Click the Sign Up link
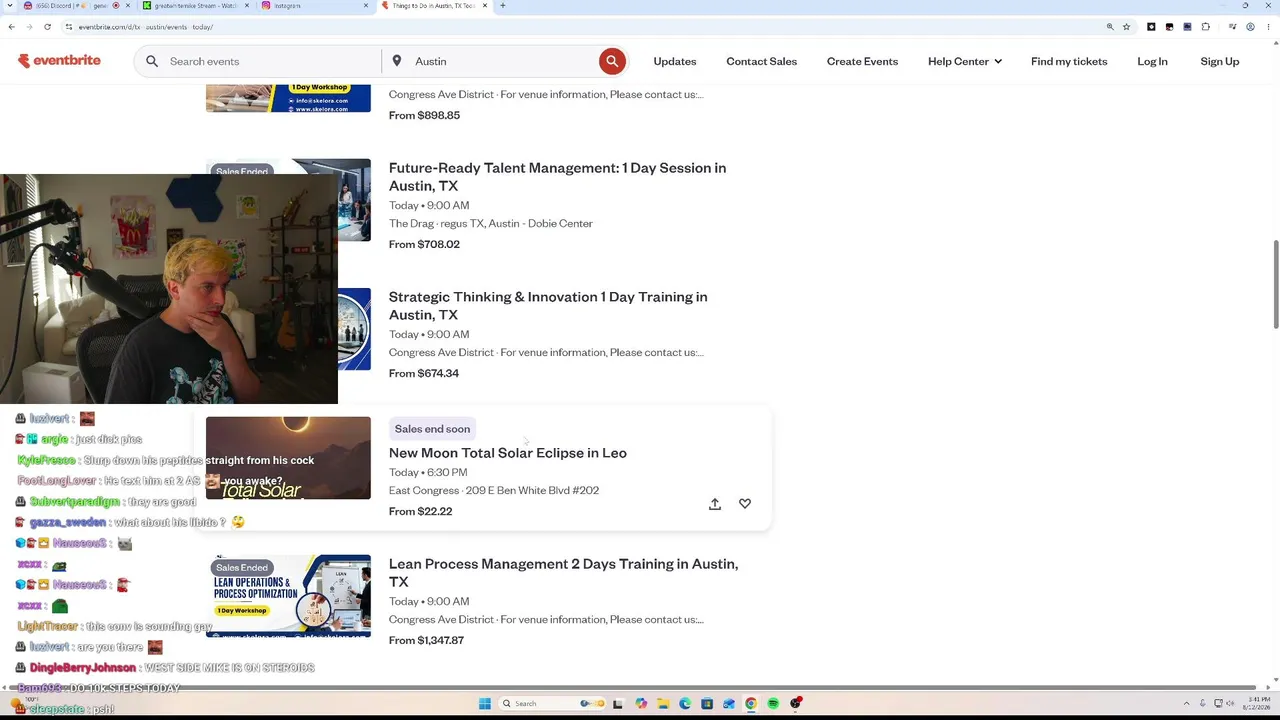The image size is (1280, 720). (1219, 61)
